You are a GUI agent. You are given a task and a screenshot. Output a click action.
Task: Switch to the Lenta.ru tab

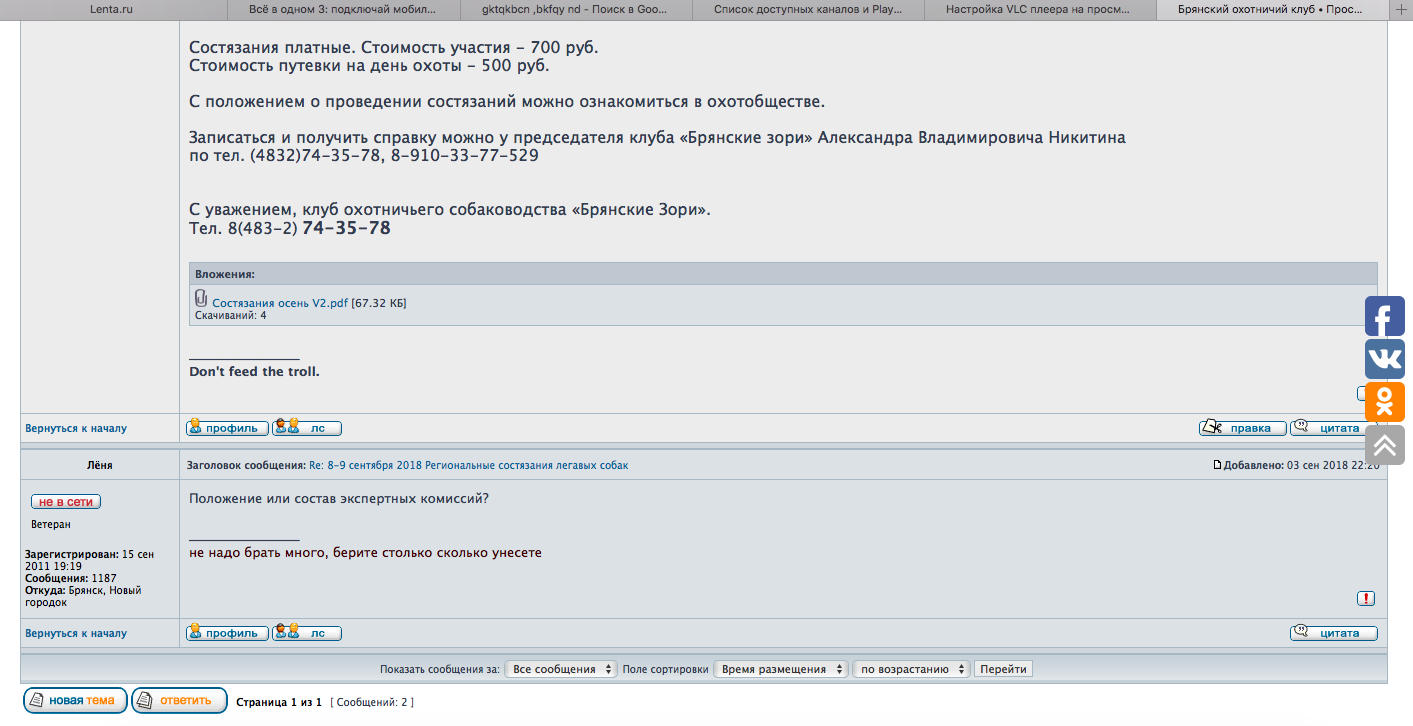[110, 9]
